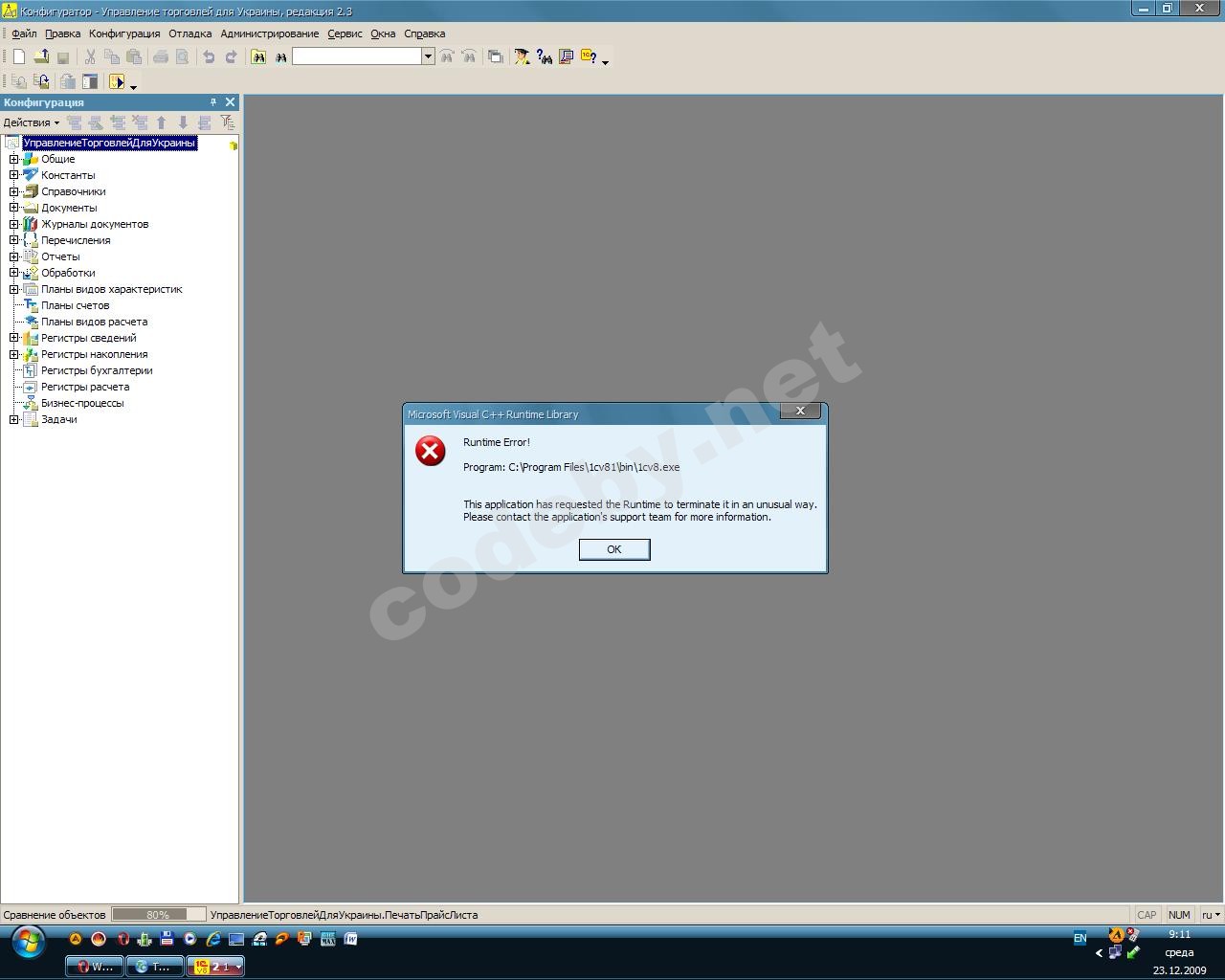Image resolution: width=1225 pixels, height=980 pixels.
Task: Click the Move down arrow in Конфигурация panel
Action: coord(183,122)
